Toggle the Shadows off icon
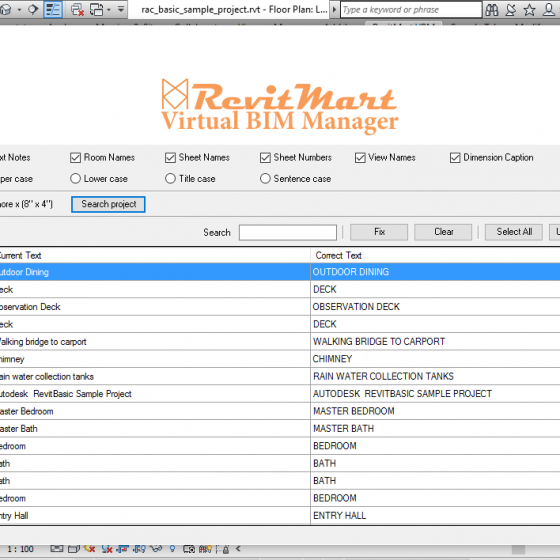The image size is (560, 560). (x=106, y=549)
